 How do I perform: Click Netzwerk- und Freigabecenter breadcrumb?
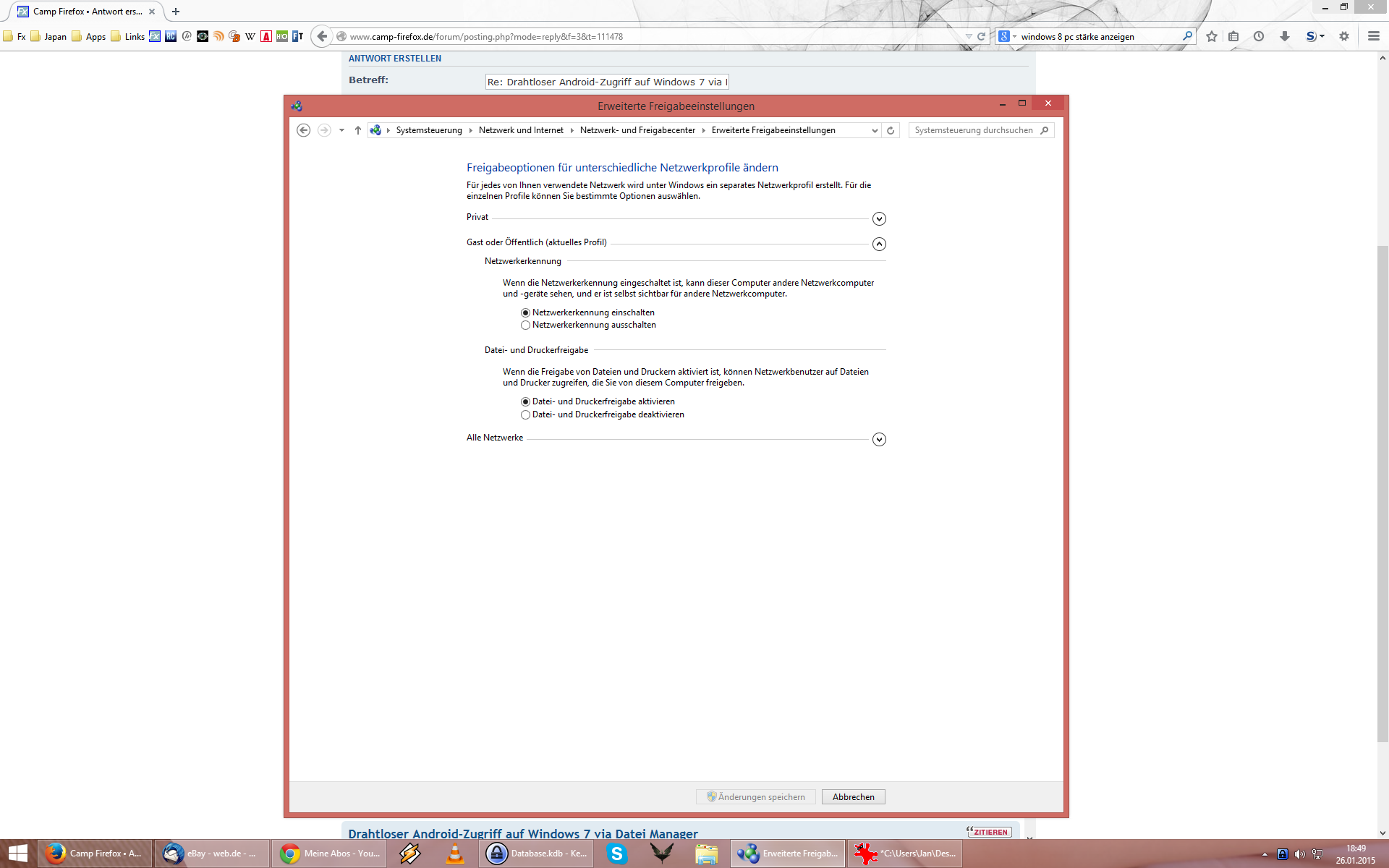tap(637, 130)
